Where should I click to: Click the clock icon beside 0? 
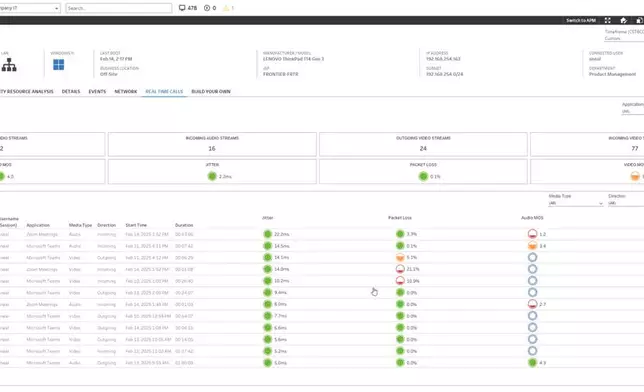click(207, 8)
